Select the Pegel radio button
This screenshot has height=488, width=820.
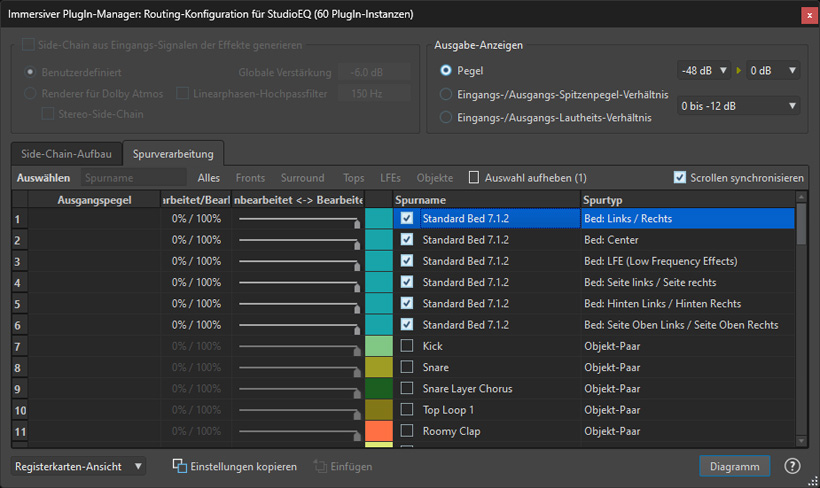pos(446,70)
